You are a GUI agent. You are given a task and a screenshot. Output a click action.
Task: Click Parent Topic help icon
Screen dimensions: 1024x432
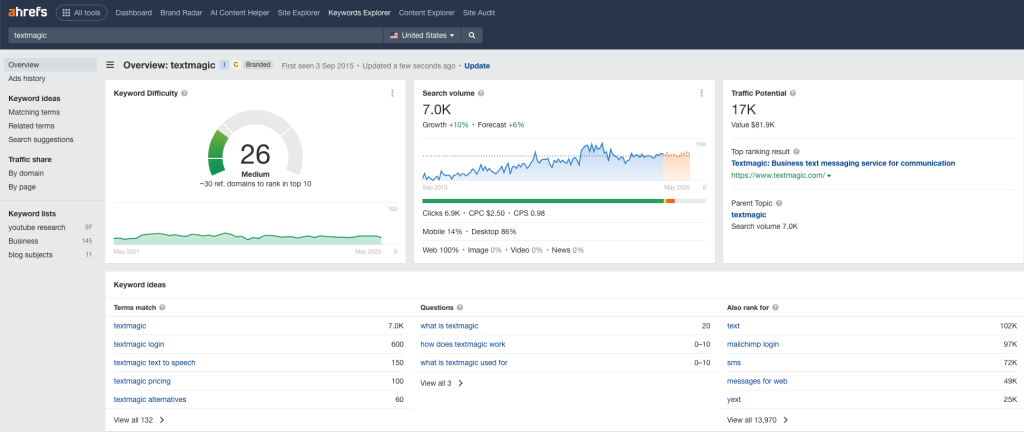[x=779, y=203]
